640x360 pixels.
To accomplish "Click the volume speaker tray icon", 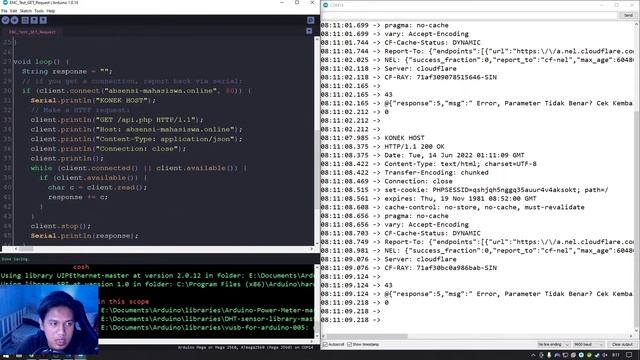I will (604, 355).
